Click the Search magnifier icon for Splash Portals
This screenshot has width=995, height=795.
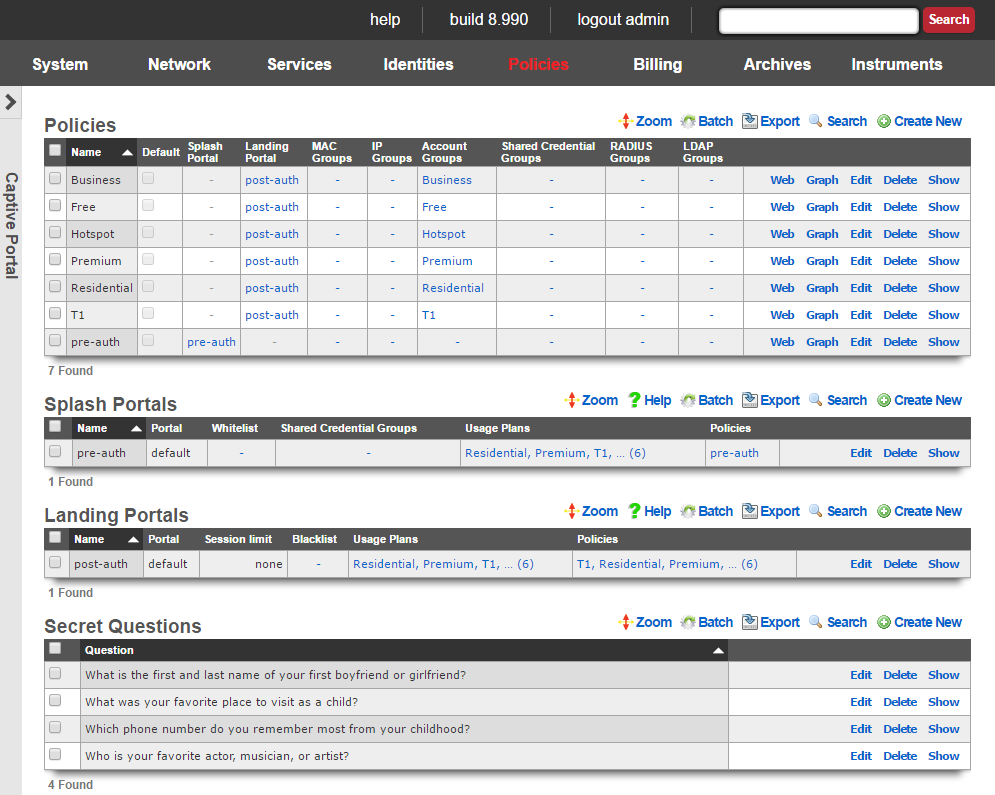tap(816, 400)
